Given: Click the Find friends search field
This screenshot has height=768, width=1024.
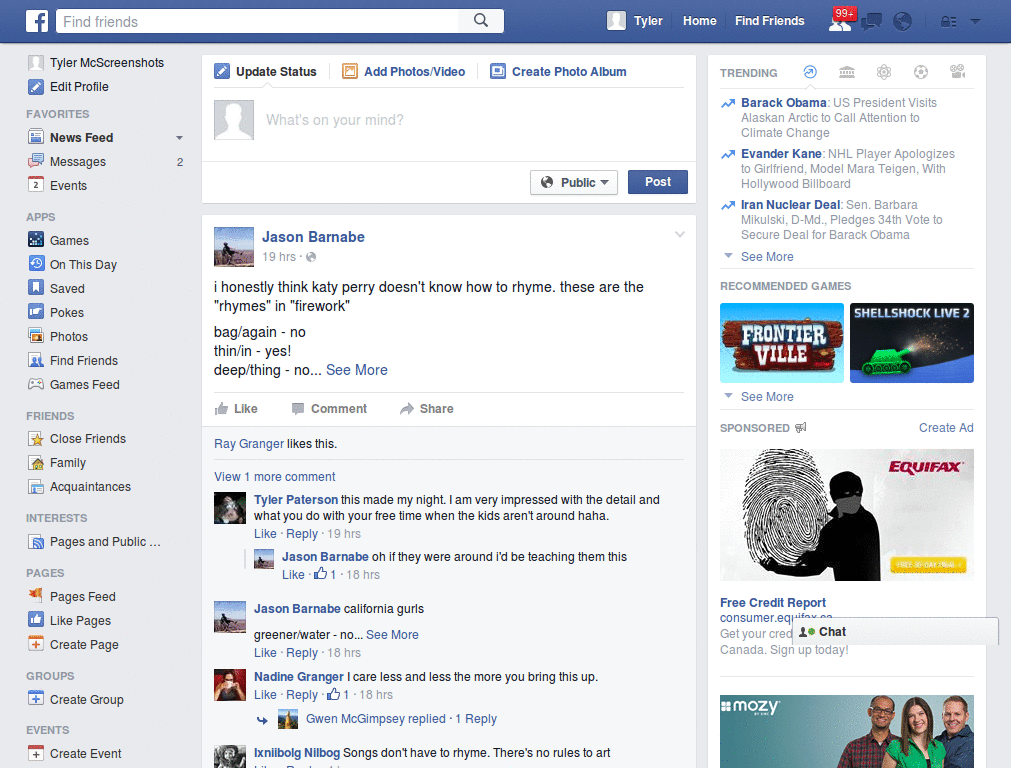Looking at the screenshot, I should [257, 21].
